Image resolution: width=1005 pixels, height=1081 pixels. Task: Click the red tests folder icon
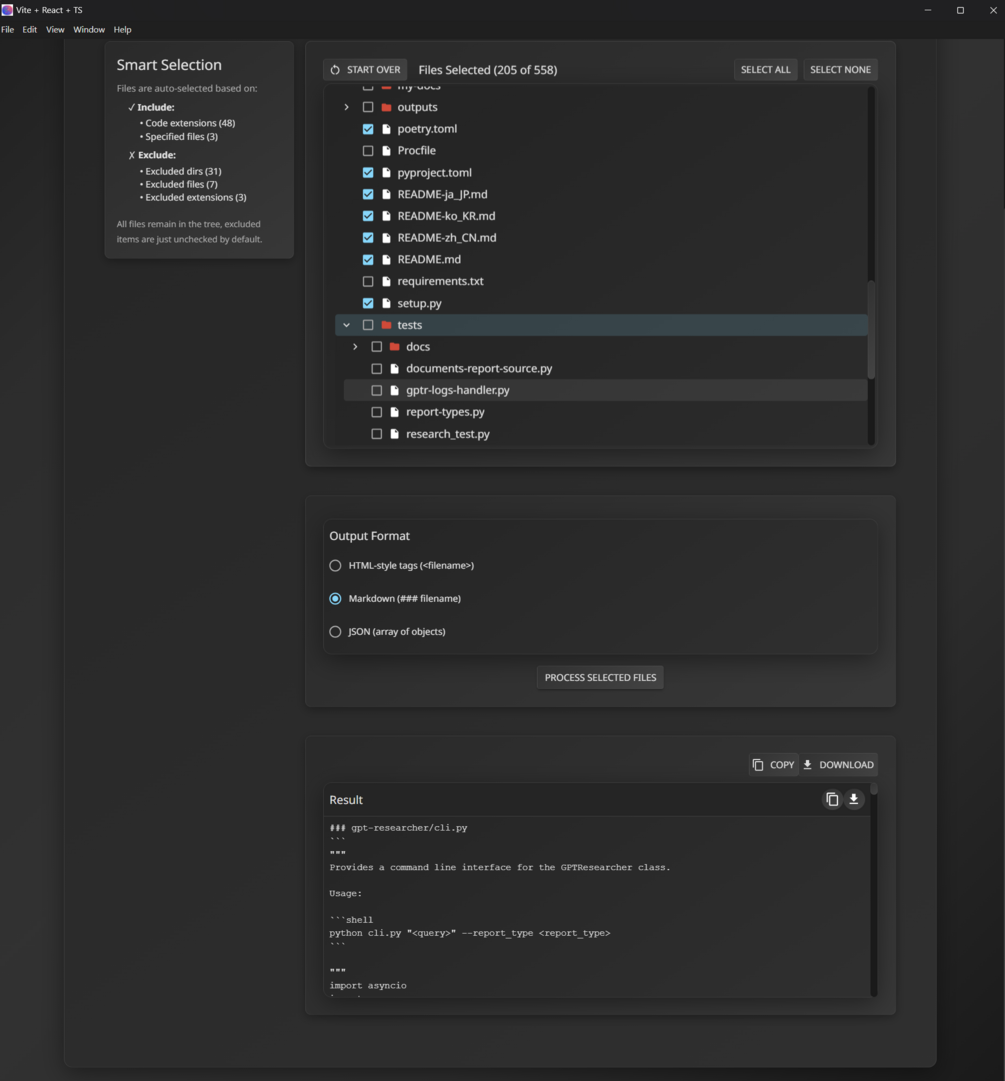(386, 325)
